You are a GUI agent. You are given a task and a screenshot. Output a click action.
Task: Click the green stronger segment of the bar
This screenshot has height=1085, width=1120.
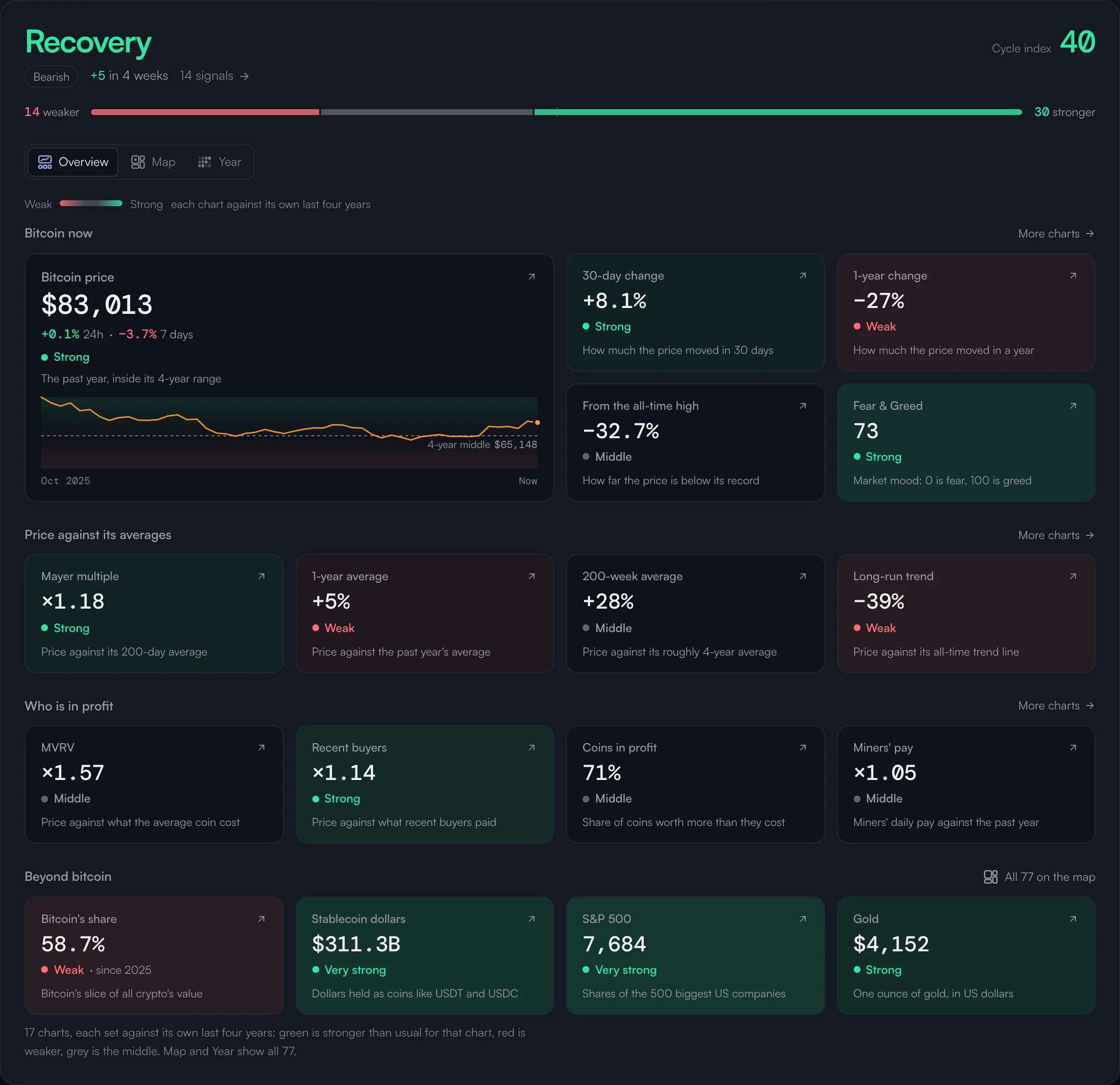[778, 113]
